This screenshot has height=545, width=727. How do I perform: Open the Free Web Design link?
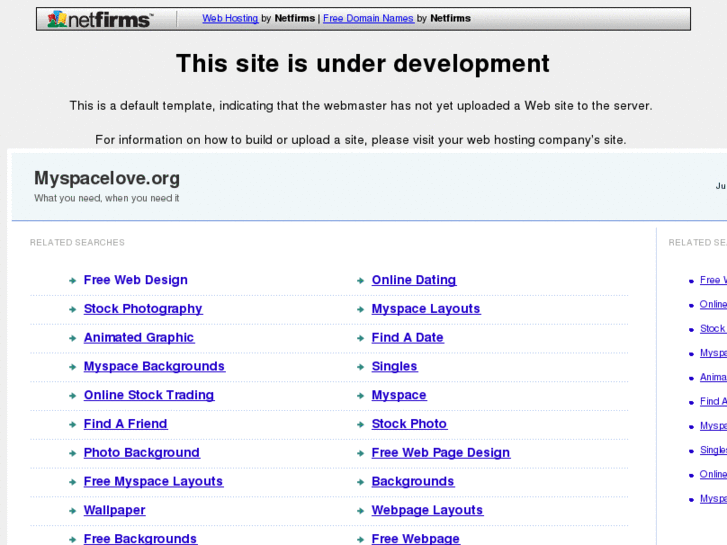point(135,280)
